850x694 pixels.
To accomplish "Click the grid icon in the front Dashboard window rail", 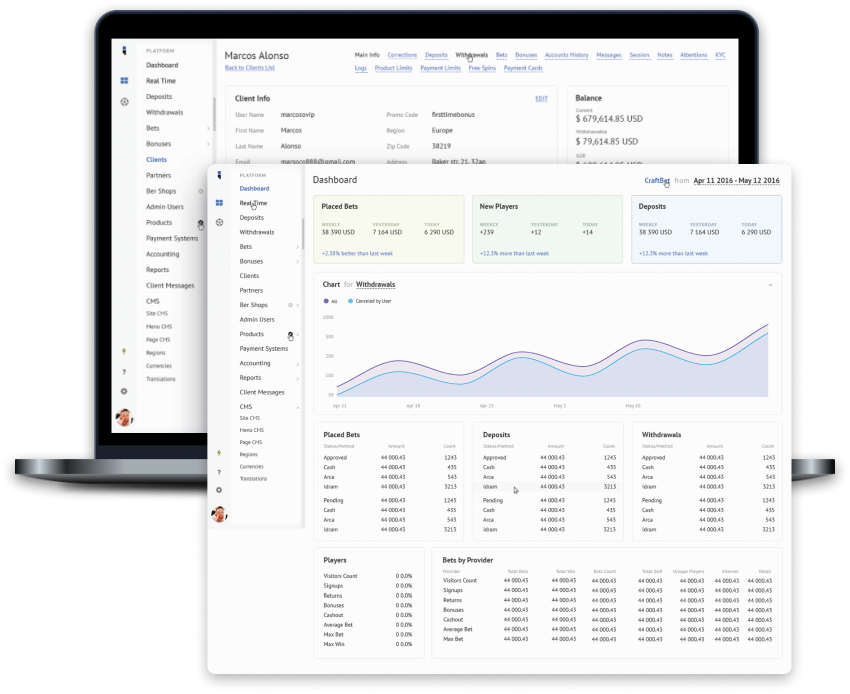I will coord(219,203).
